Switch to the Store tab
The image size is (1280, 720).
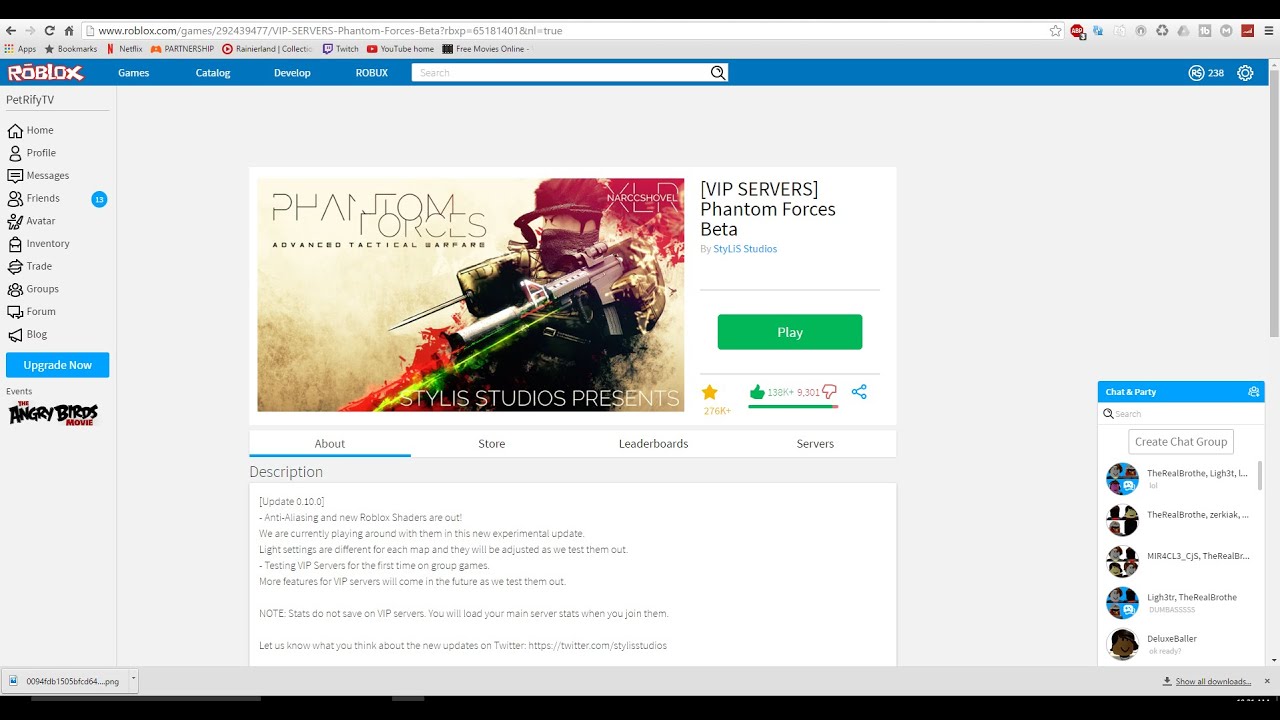pyautogui.click(x=492, y=444)
